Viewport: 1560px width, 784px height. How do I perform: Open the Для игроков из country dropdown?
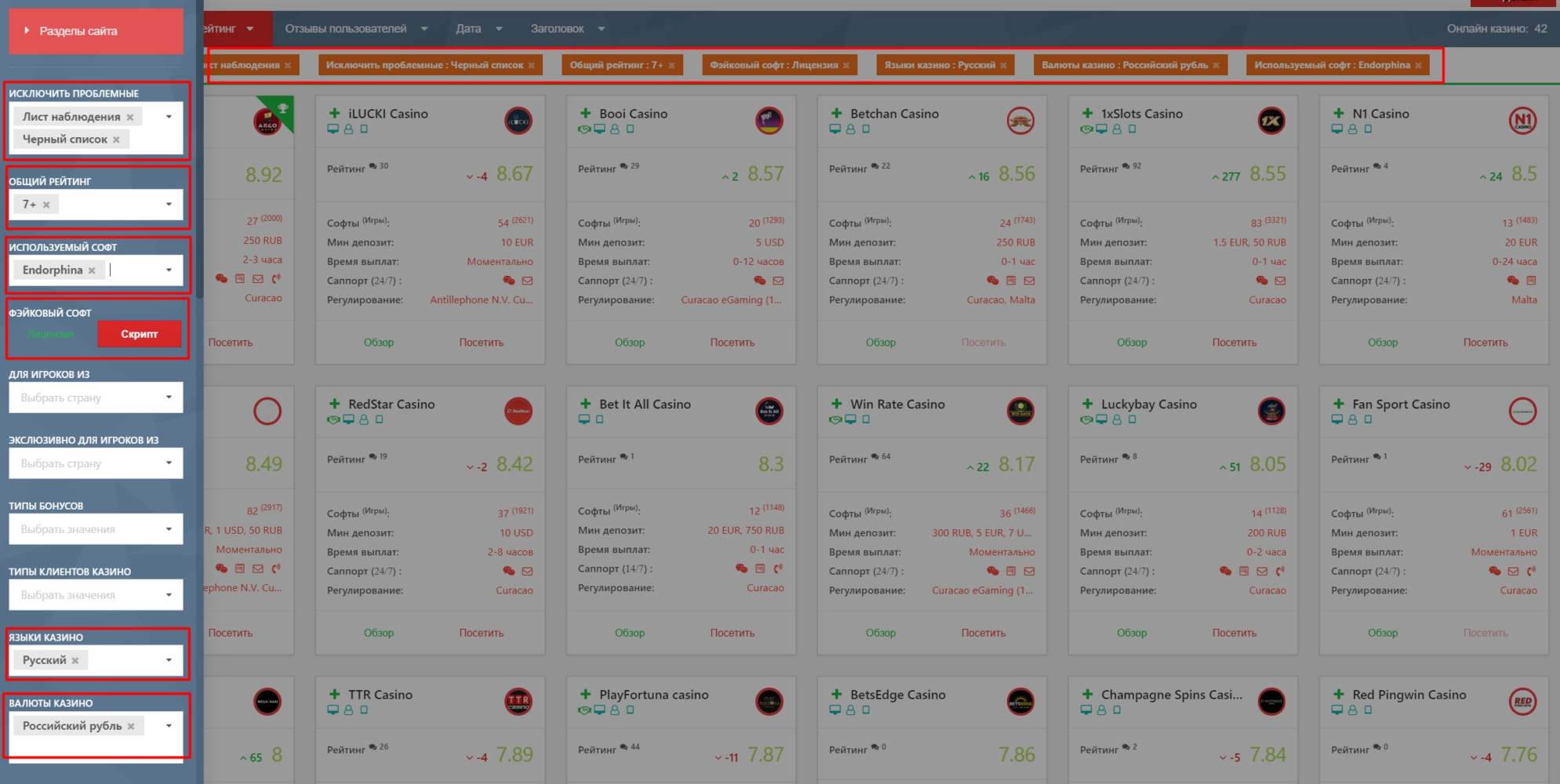(96, 397)
